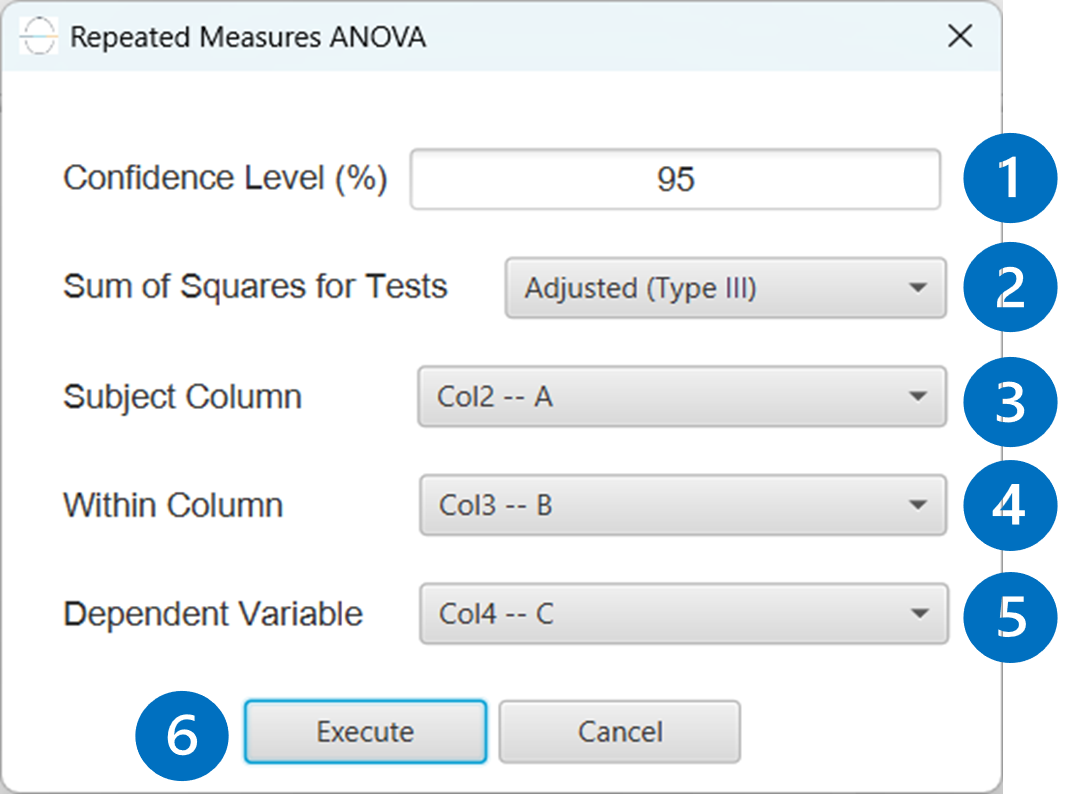
Task: Expand the Subject Column dropdown showing Col2 -- A
Action: point(682,396)
